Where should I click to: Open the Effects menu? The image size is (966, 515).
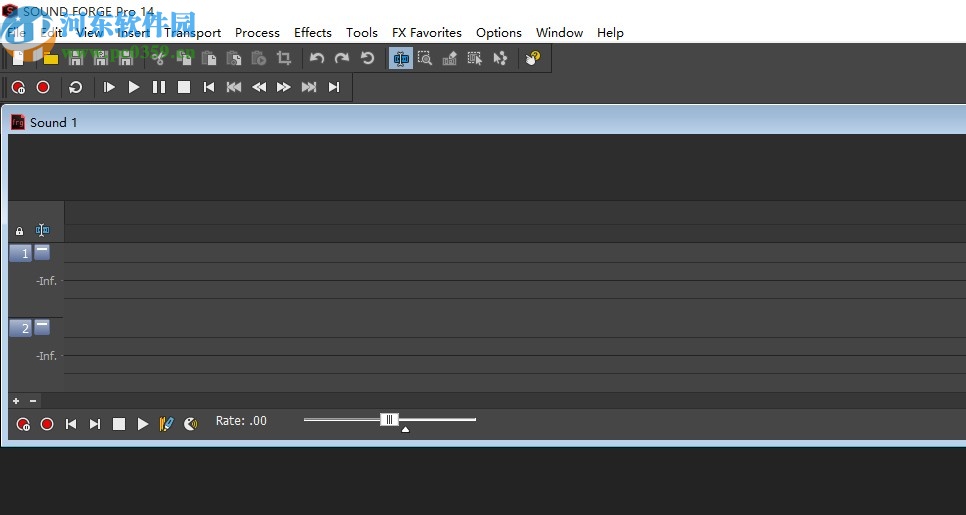point(312,32)
